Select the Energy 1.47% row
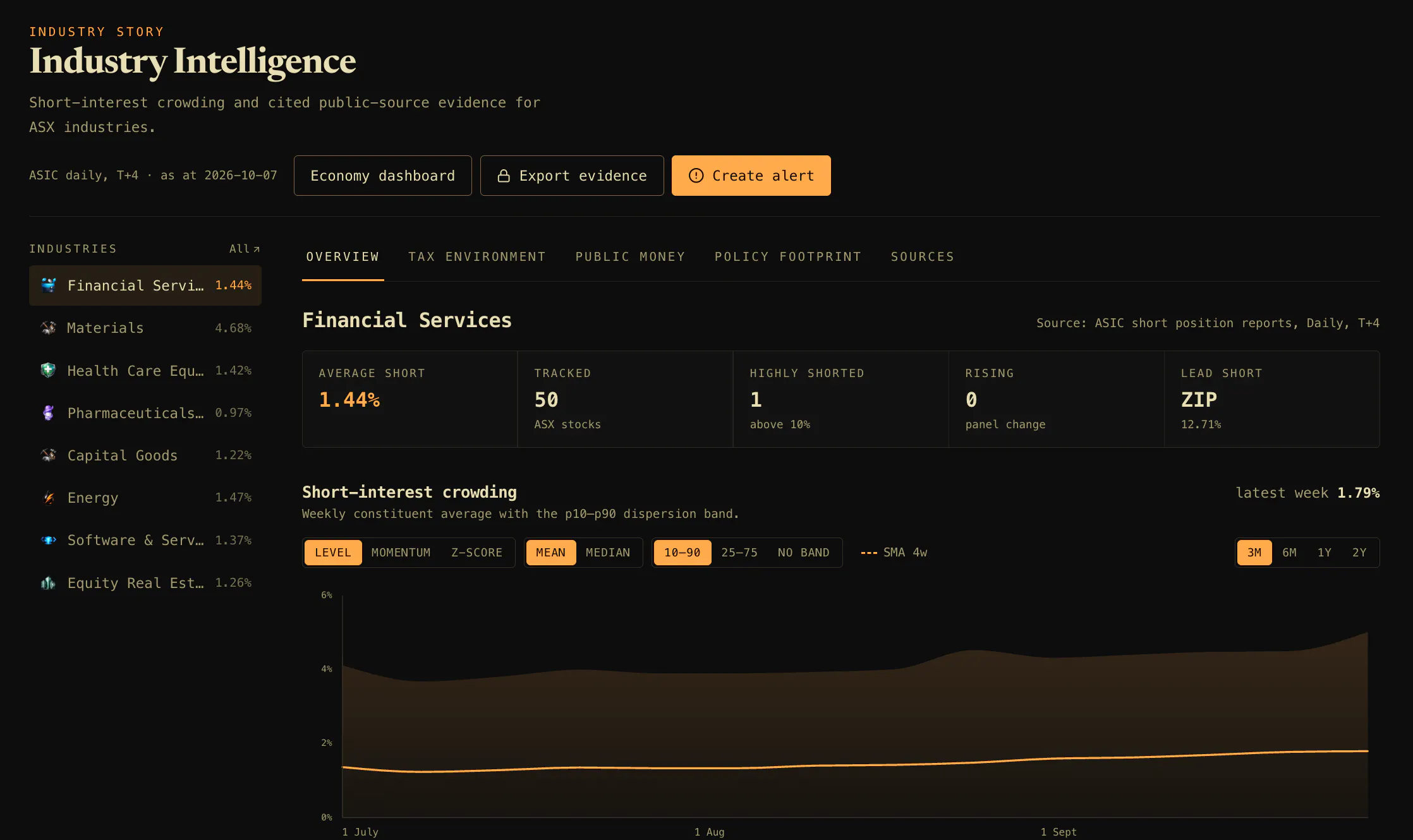The height and width of the screenshot is (840, 1413). click(145, 498)
